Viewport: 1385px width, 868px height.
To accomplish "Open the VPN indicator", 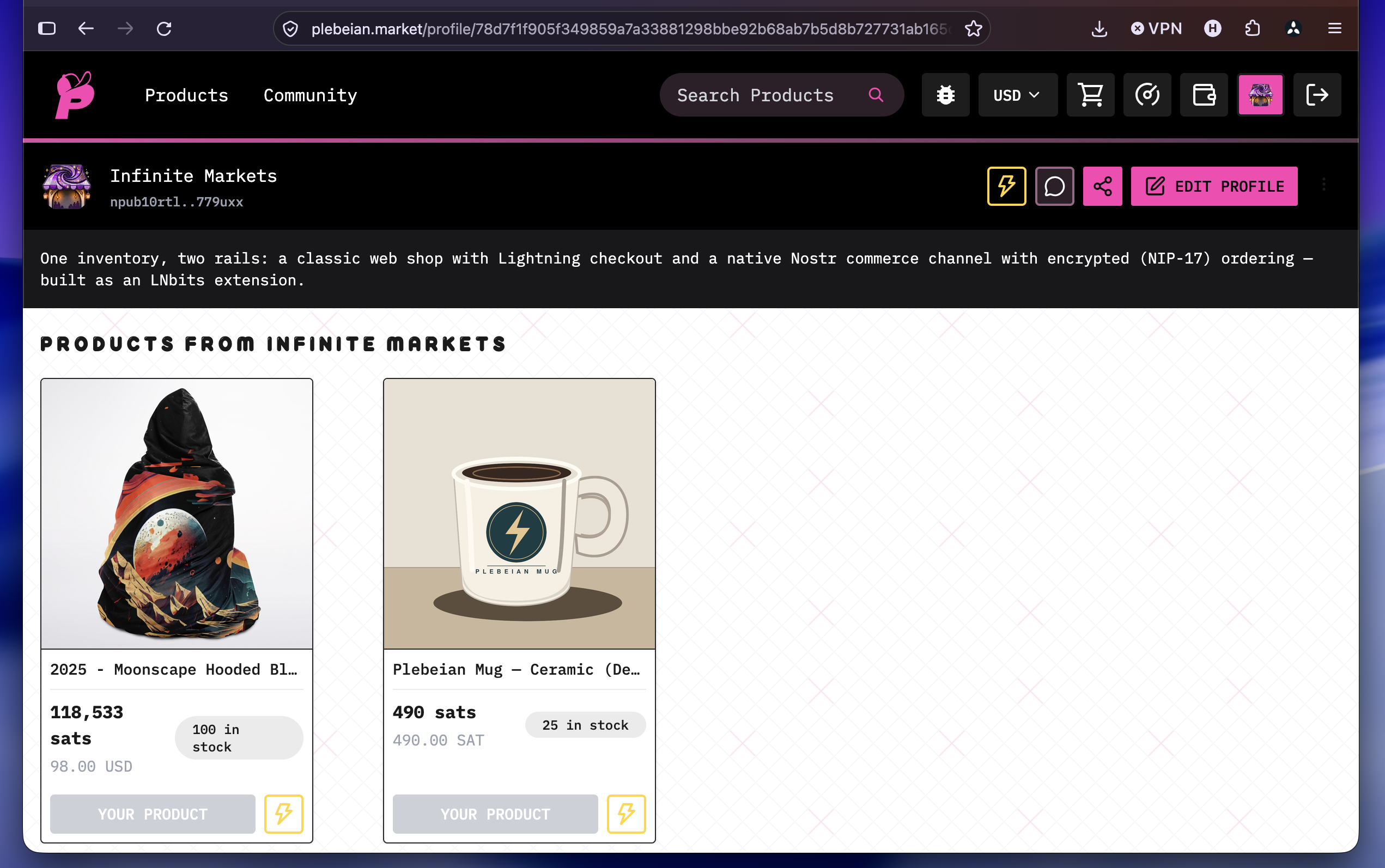I will pyautogui.click(x=1156, y=29).
